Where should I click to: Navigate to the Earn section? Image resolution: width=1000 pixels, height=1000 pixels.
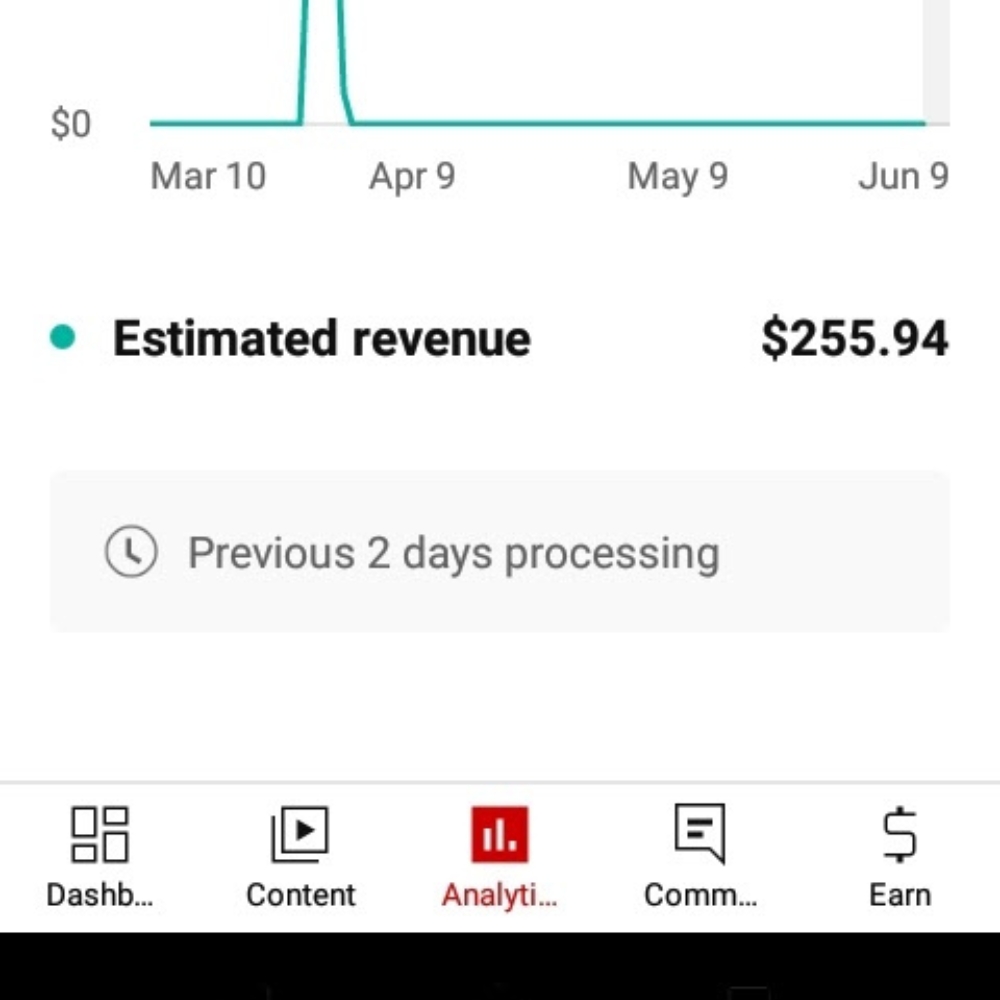point(899,860)
